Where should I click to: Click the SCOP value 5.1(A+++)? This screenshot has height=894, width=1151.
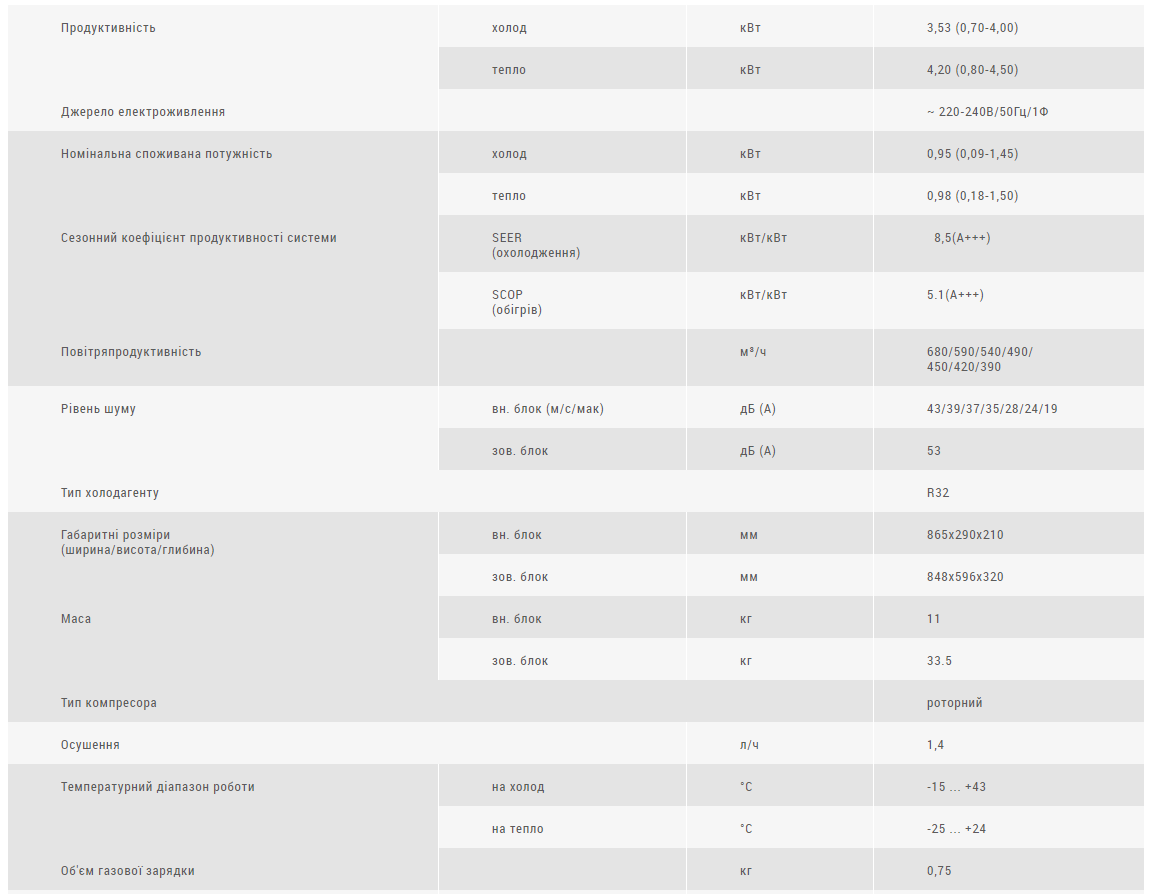point(955,295)
